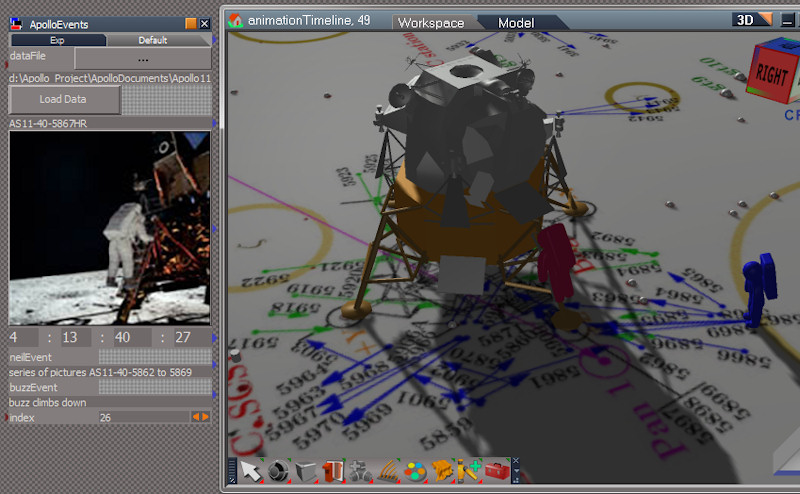This screenshot has height=494, width=800.
Task: Browse dataFile with the ... button
Action: tap(143, 59)
